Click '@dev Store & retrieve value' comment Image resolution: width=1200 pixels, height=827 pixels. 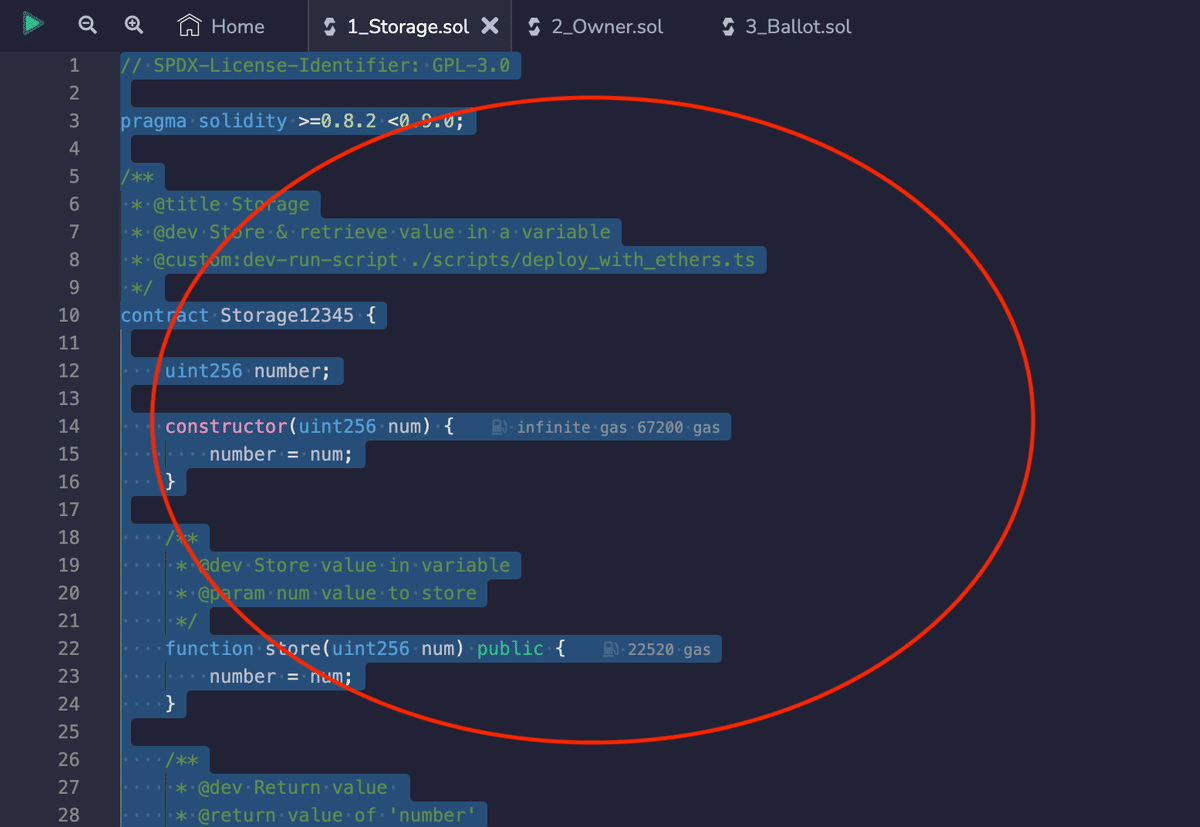(381, 232)
